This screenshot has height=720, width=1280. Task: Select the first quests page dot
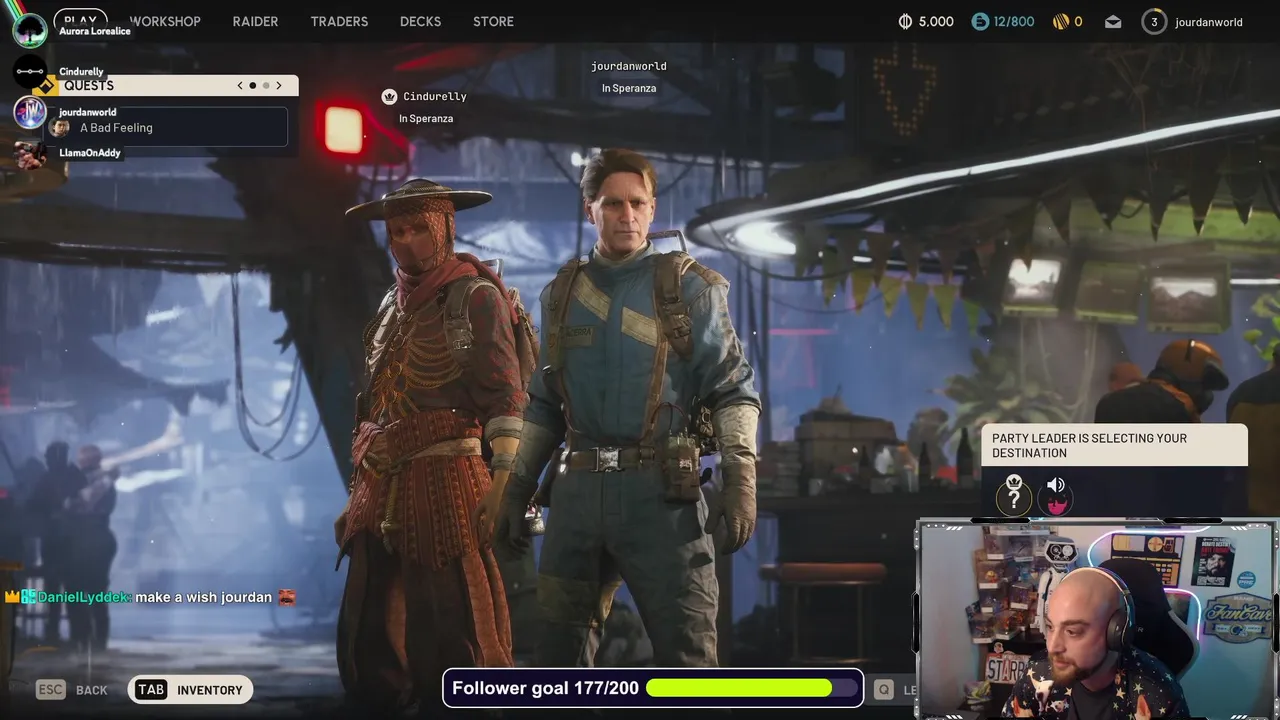click(x=253, y=86)
